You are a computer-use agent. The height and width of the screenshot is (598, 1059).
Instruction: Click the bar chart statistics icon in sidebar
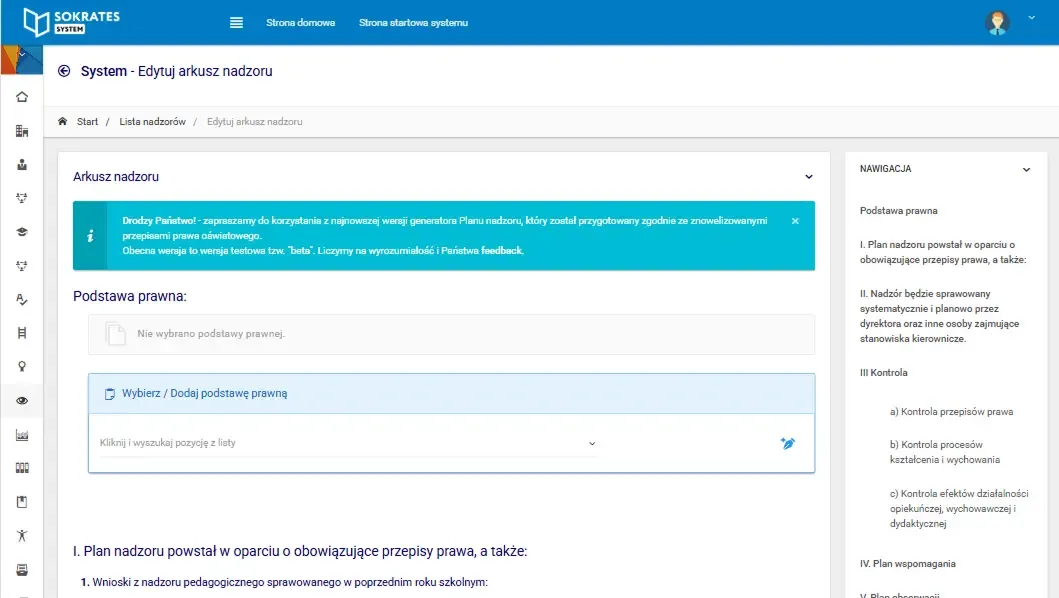(x=22, y=434)
